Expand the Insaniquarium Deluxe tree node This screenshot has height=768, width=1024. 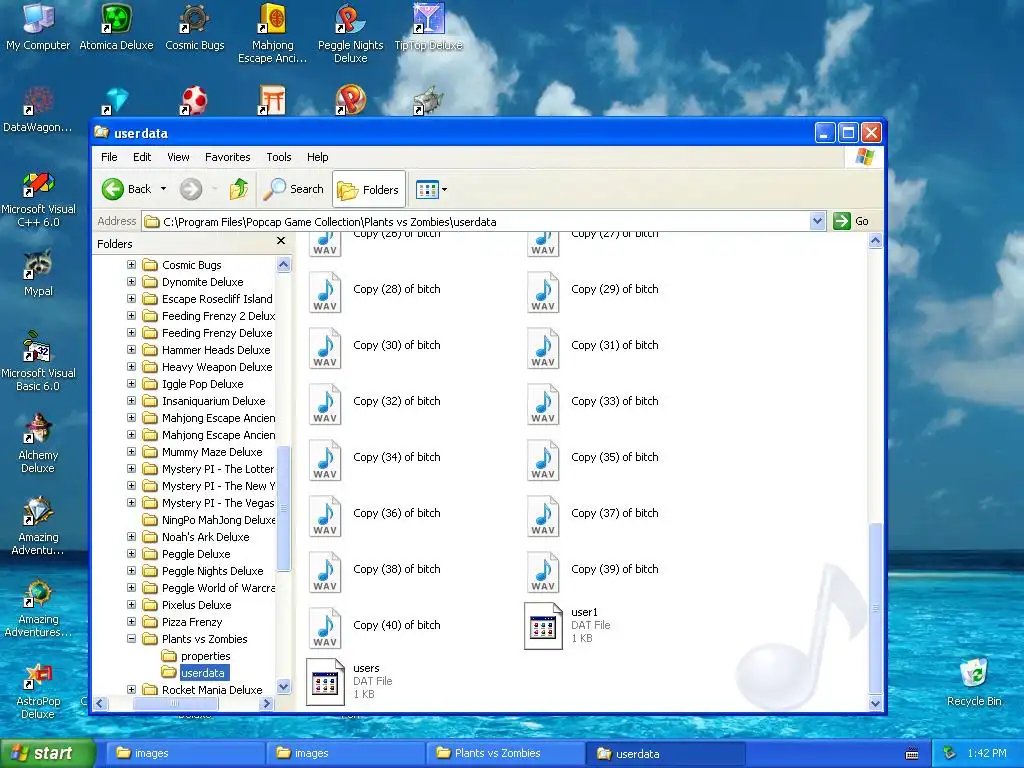pos(131,400)
